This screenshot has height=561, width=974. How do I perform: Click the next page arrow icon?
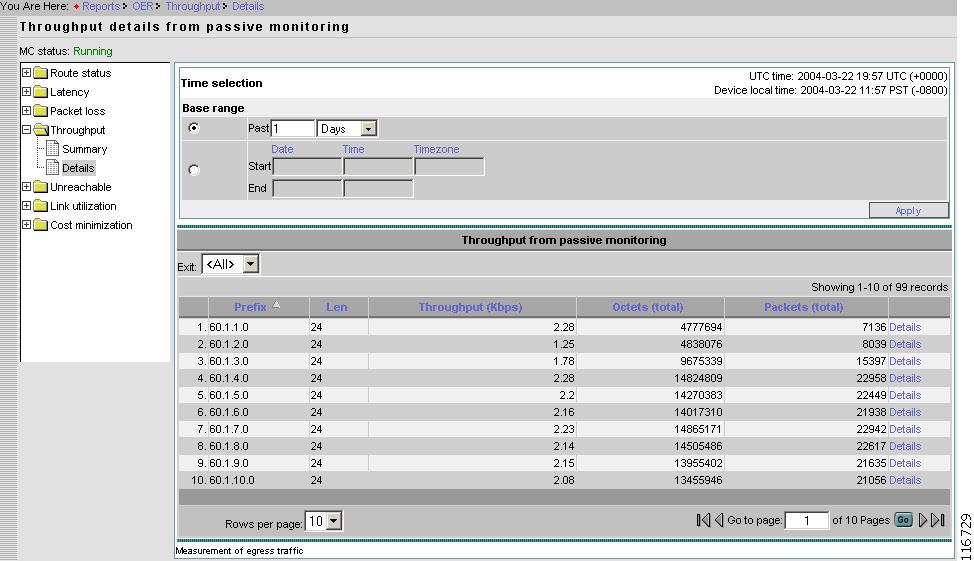point(924,520)
